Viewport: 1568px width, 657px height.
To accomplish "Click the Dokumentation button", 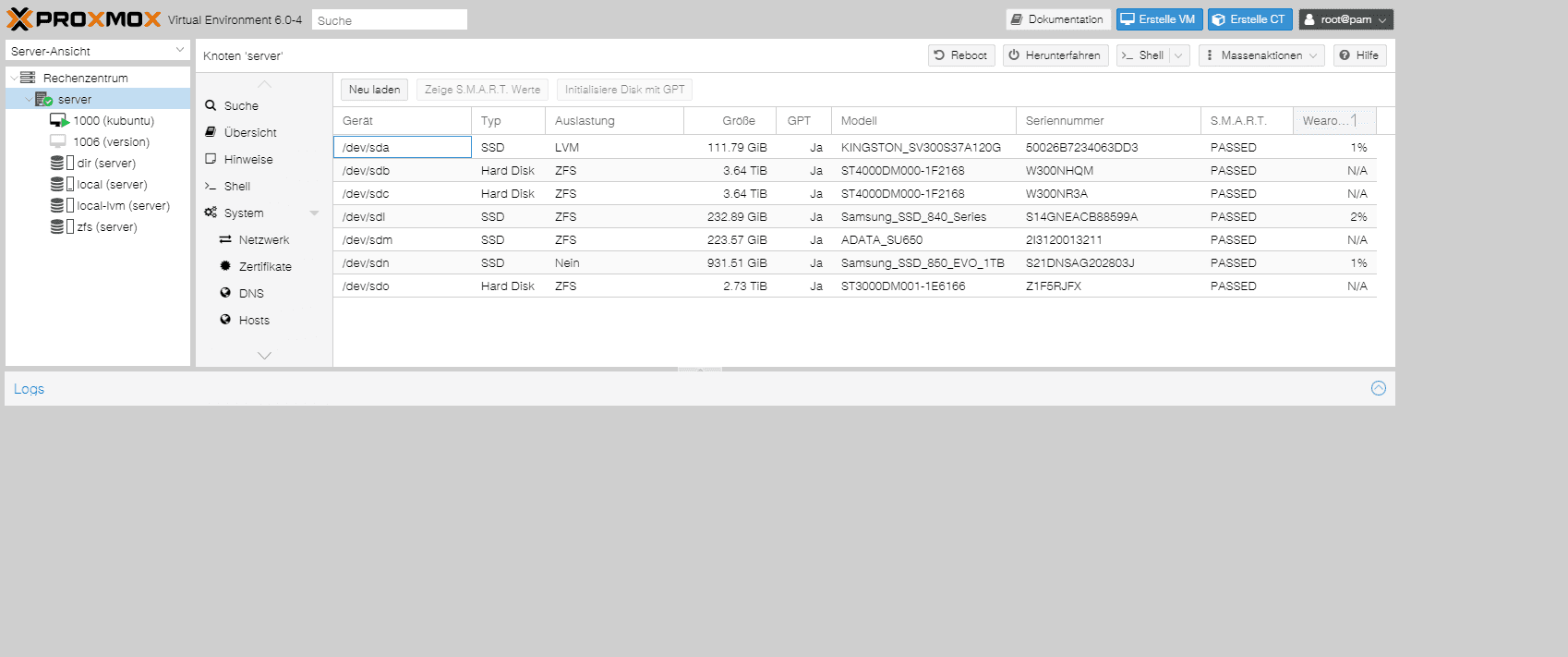I will pos(1058,19).
